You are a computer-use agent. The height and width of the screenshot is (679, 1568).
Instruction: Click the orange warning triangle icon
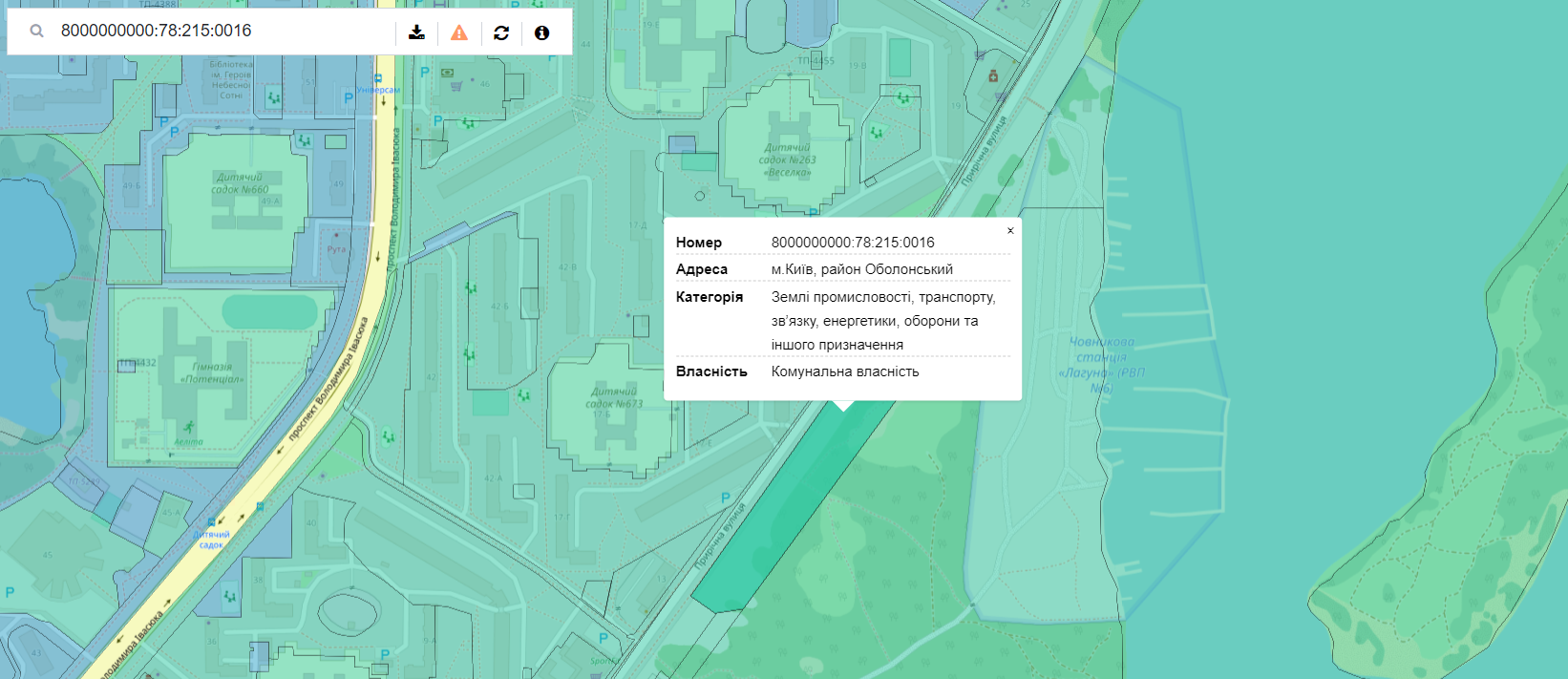(x=459, y=32)
